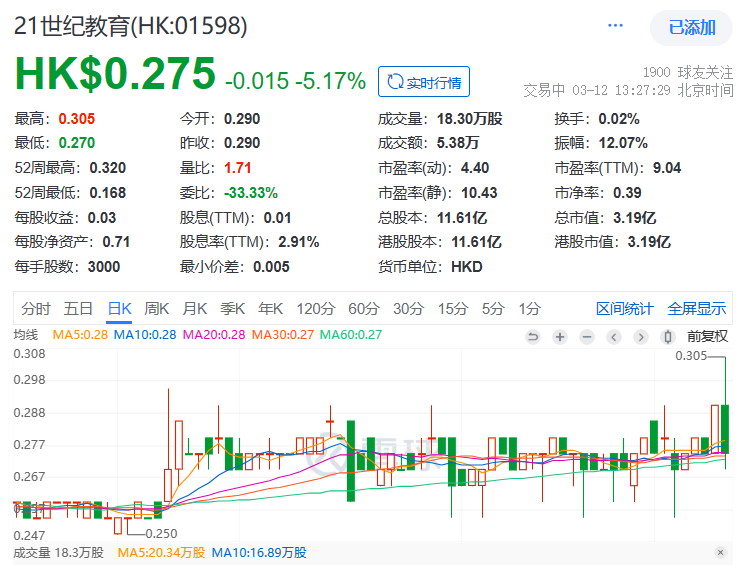This screenshot has height=565, width=745.
Task: Switch to the 分时 tab
Action: click(x=35, y=308)
